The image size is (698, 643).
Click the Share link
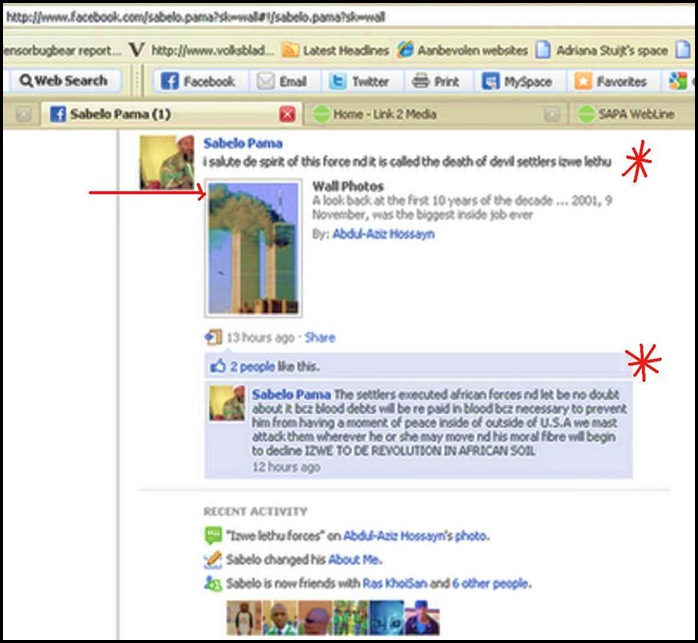click(320, 338)
